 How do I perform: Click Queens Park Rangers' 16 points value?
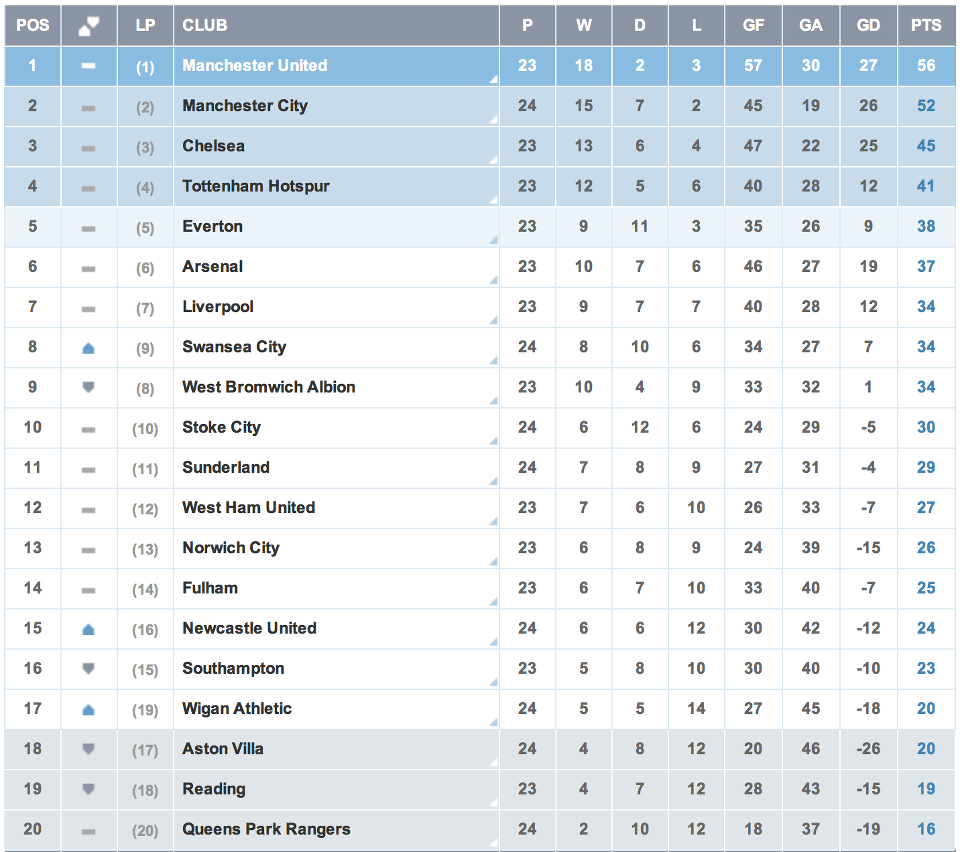coord(926,829)
